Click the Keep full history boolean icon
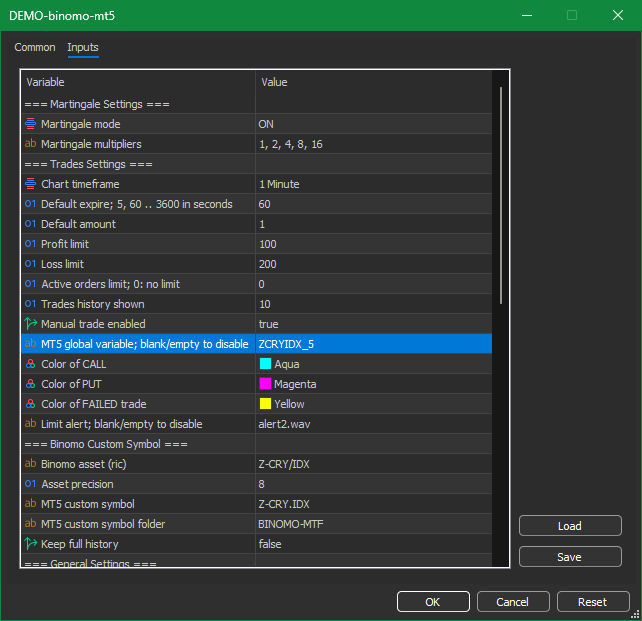 [31, 544]
